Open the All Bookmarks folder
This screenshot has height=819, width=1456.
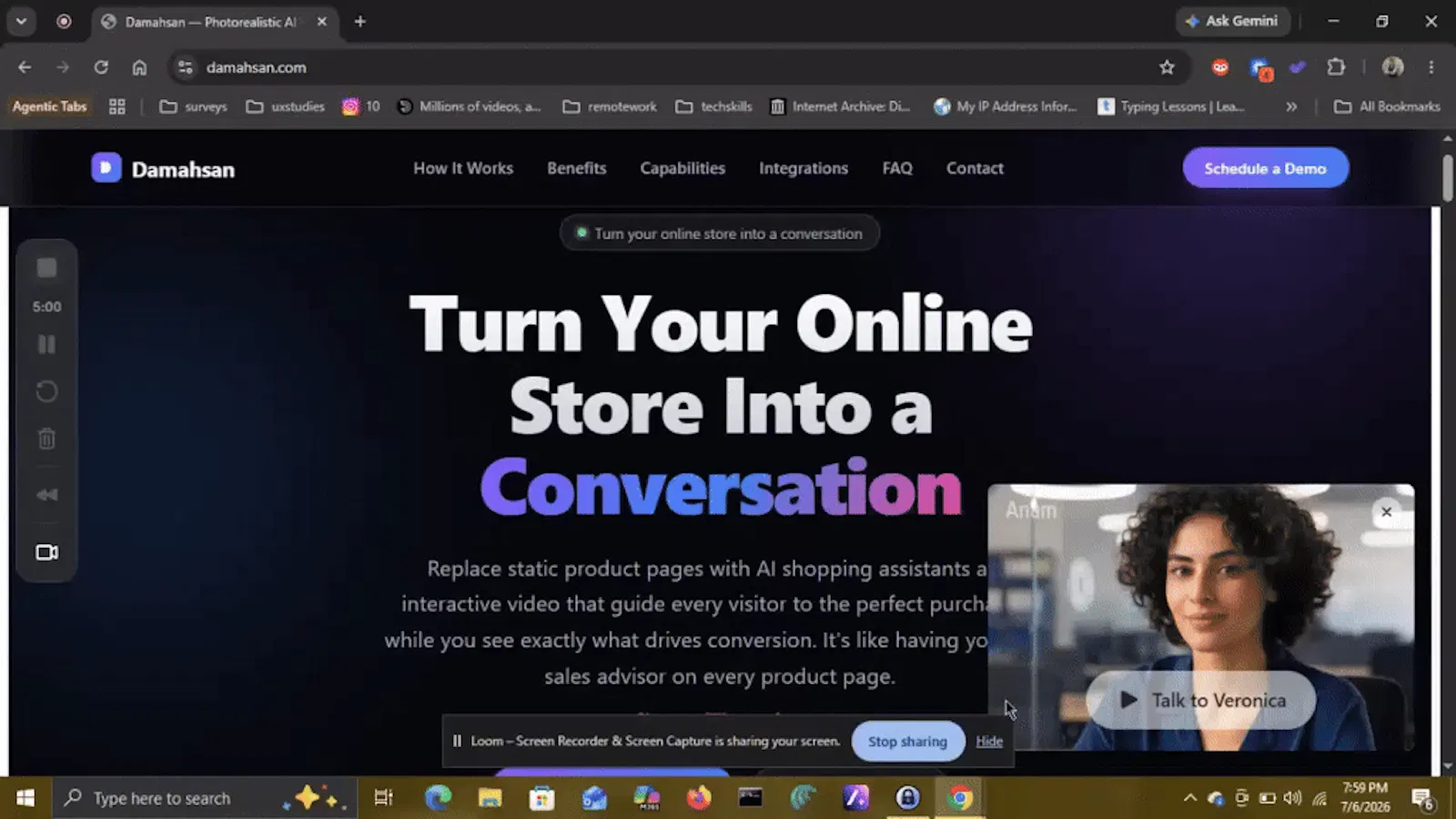click(x=1387, y=106)
